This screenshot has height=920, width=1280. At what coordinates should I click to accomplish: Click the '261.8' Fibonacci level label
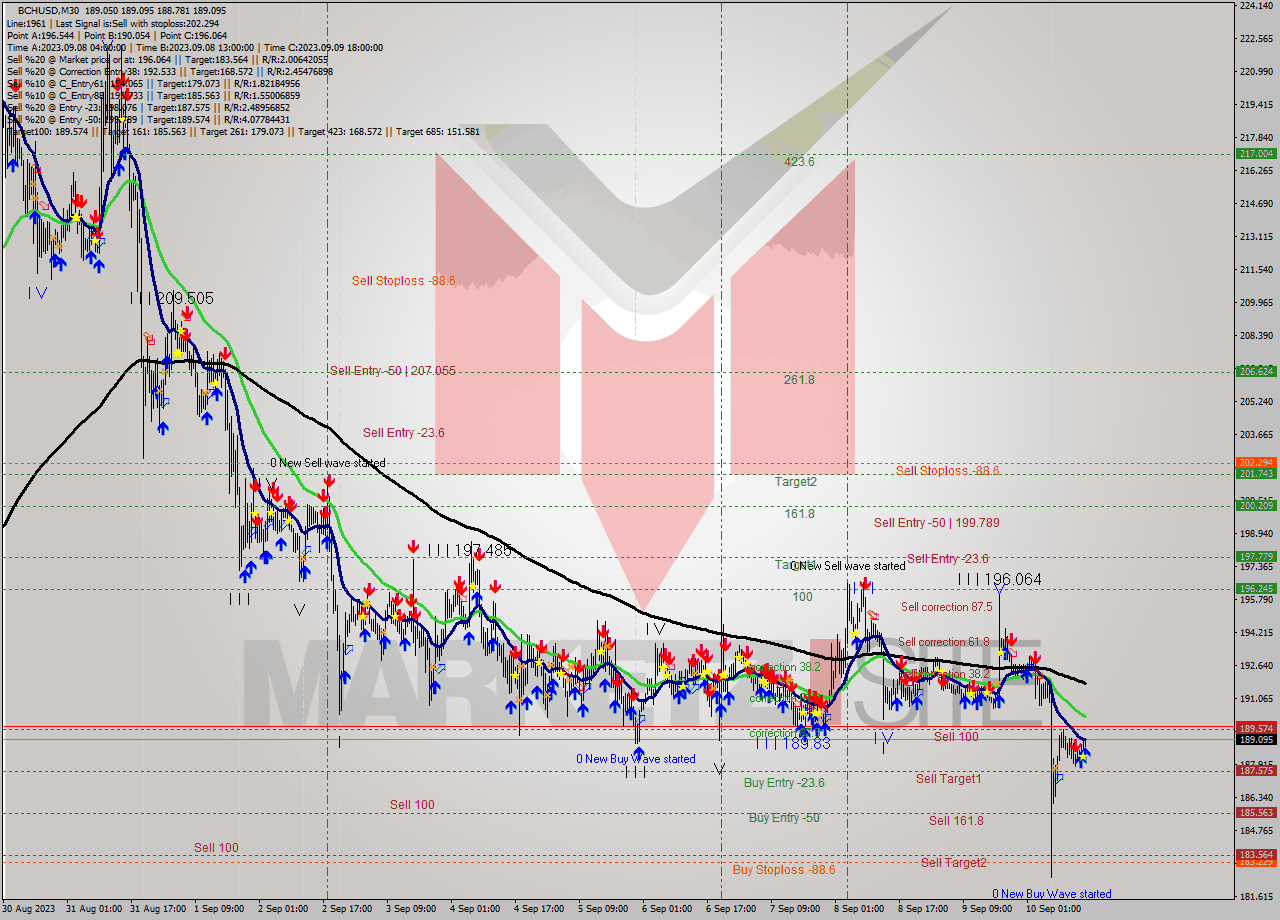tap(799, 380)
